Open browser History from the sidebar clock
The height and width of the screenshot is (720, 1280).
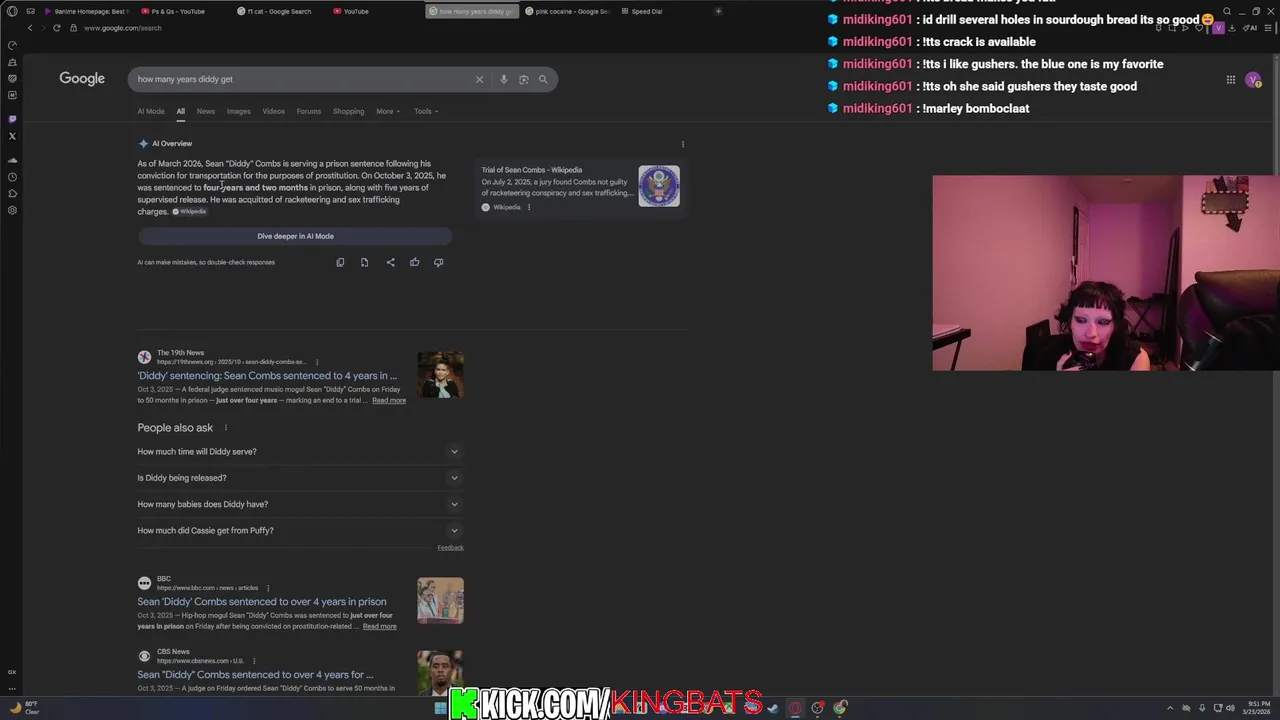[12, 177]
